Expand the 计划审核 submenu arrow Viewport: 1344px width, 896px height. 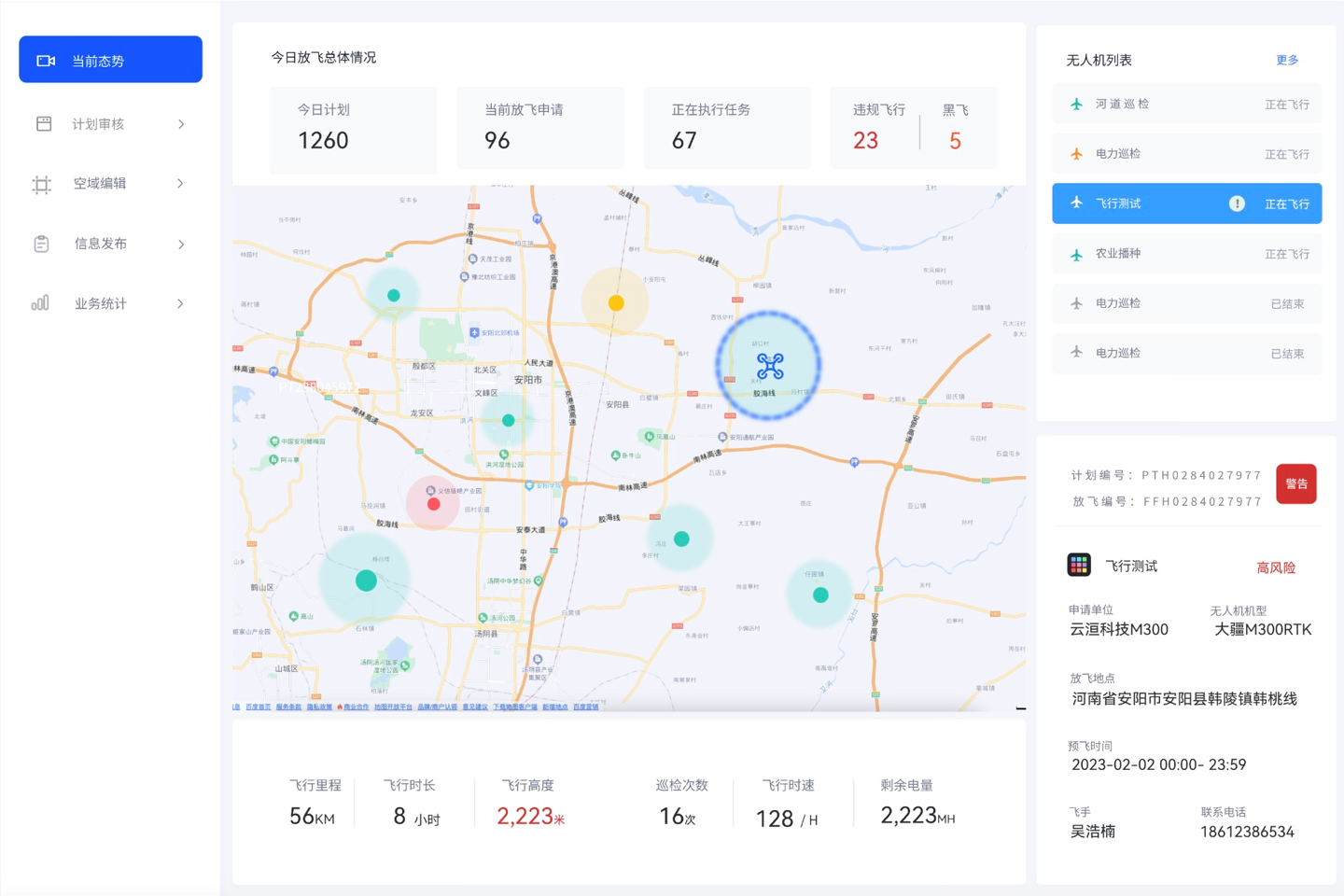pos(181,124)
